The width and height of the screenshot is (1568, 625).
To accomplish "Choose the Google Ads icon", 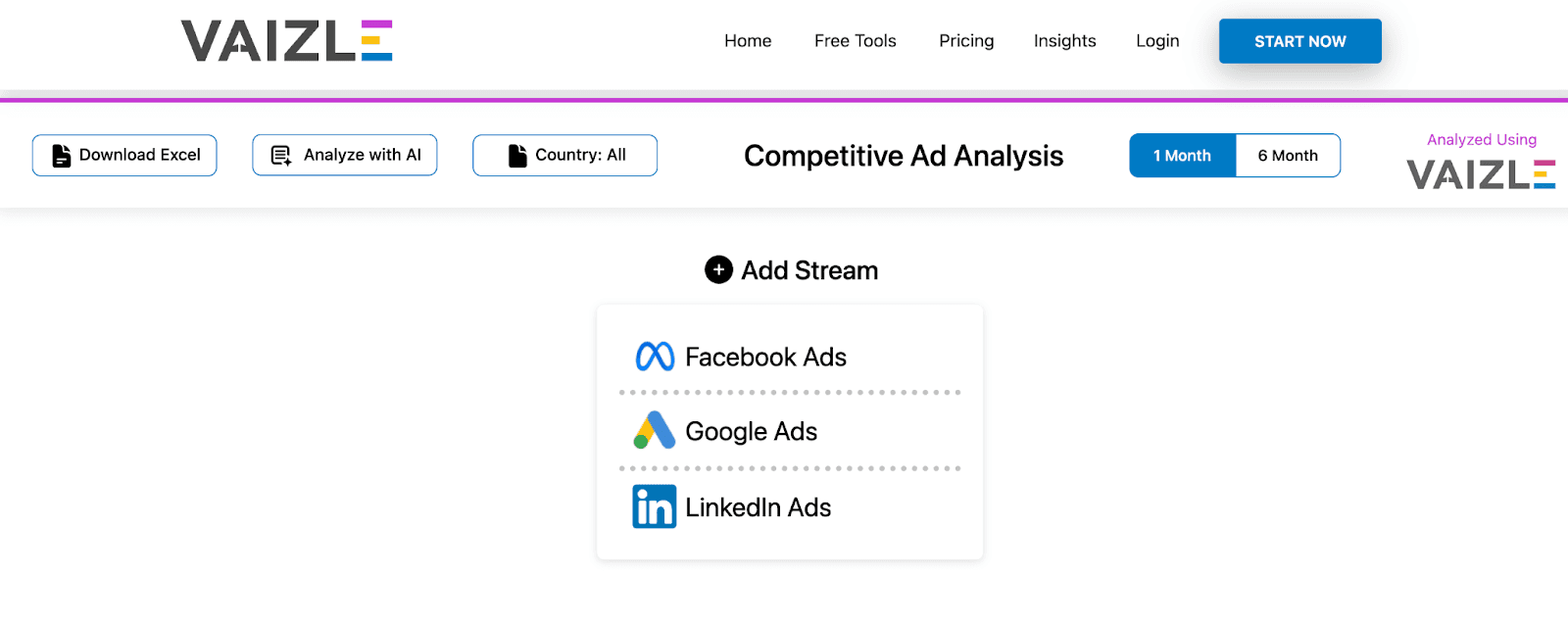I will 654,431.
